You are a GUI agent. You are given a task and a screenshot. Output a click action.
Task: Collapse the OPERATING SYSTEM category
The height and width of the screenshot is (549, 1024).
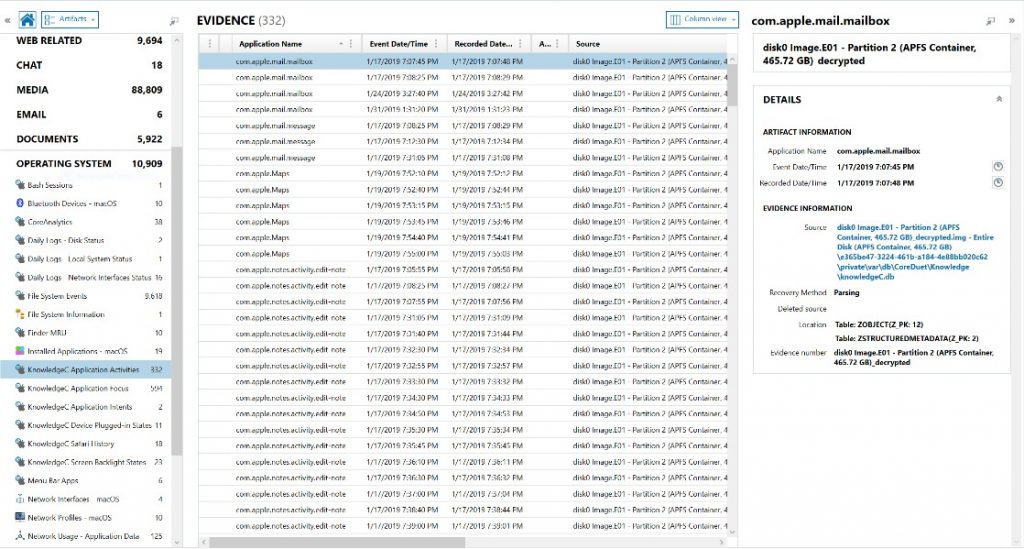click(x=89, y=164)
